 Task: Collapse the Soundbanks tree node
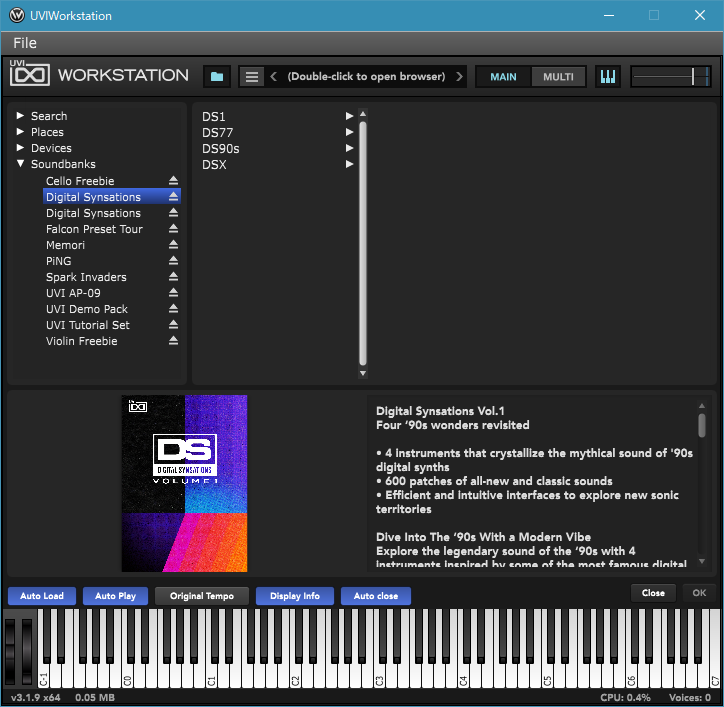(20, 163)
